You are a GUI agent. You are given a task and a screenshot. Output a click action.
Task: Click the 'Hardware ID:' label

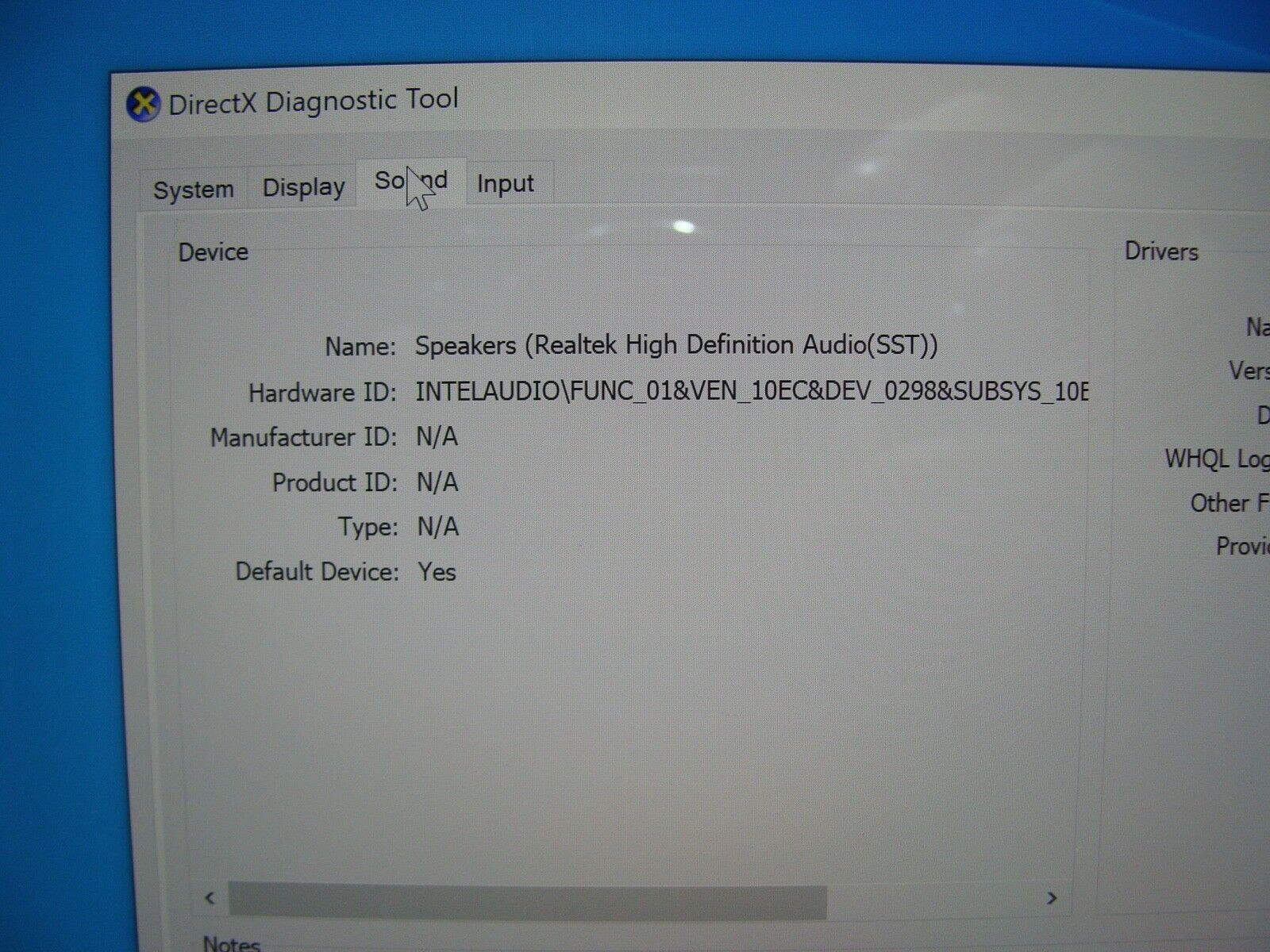(x=322, y=393)
